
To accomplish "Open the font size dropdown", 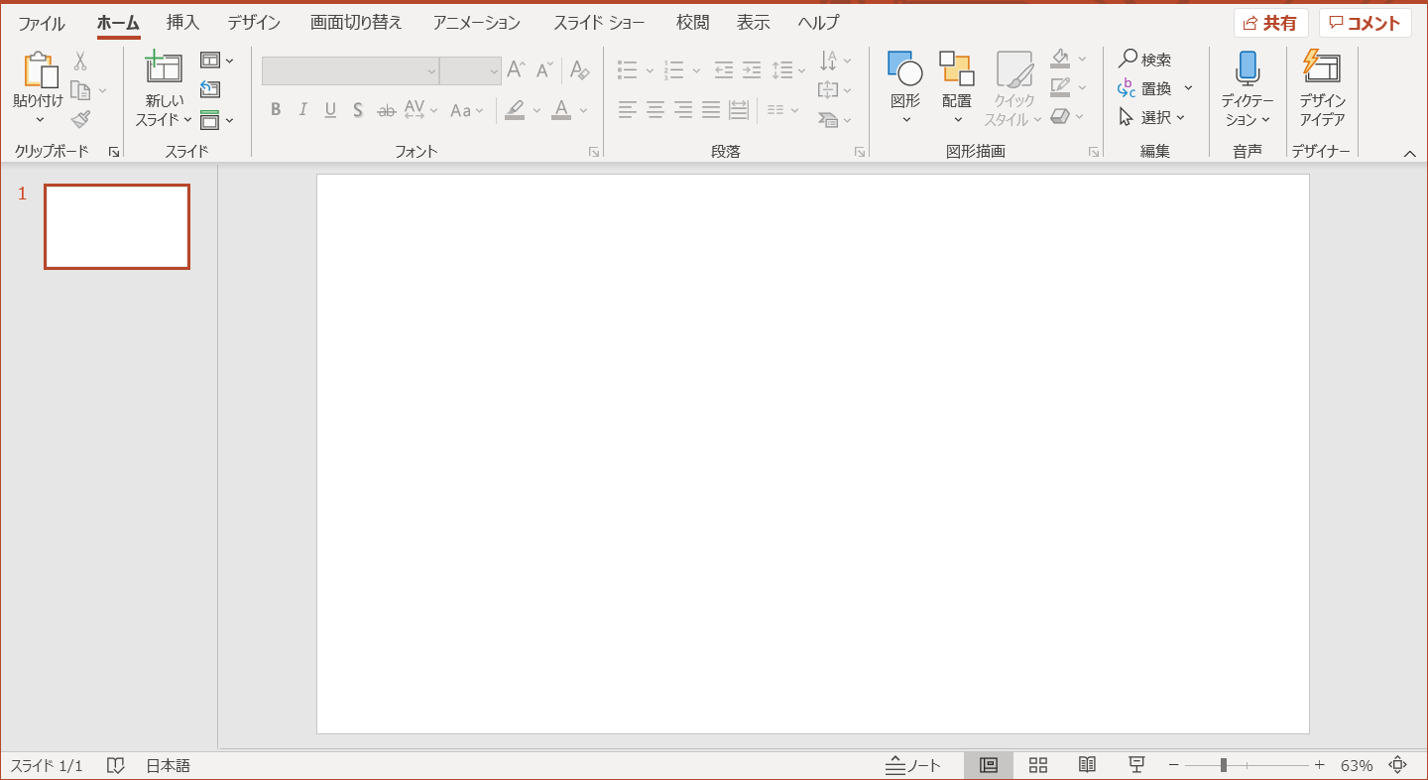I will click(494, 71).
